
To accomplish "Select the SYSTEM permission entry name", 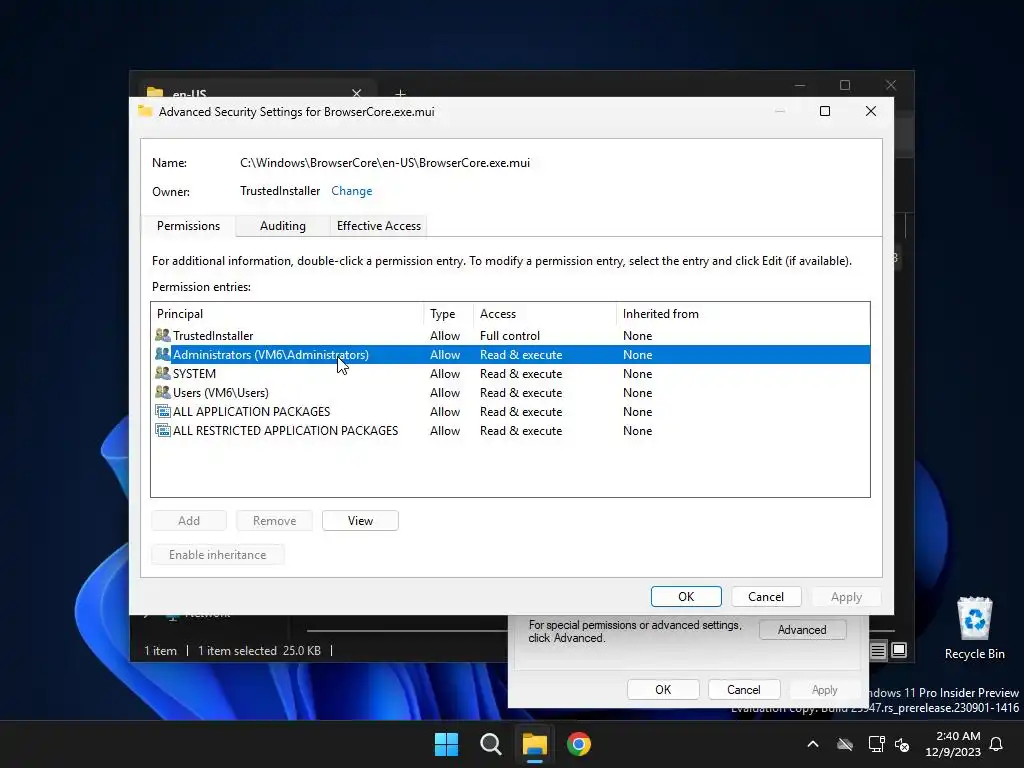I will (x=194, y=374).
